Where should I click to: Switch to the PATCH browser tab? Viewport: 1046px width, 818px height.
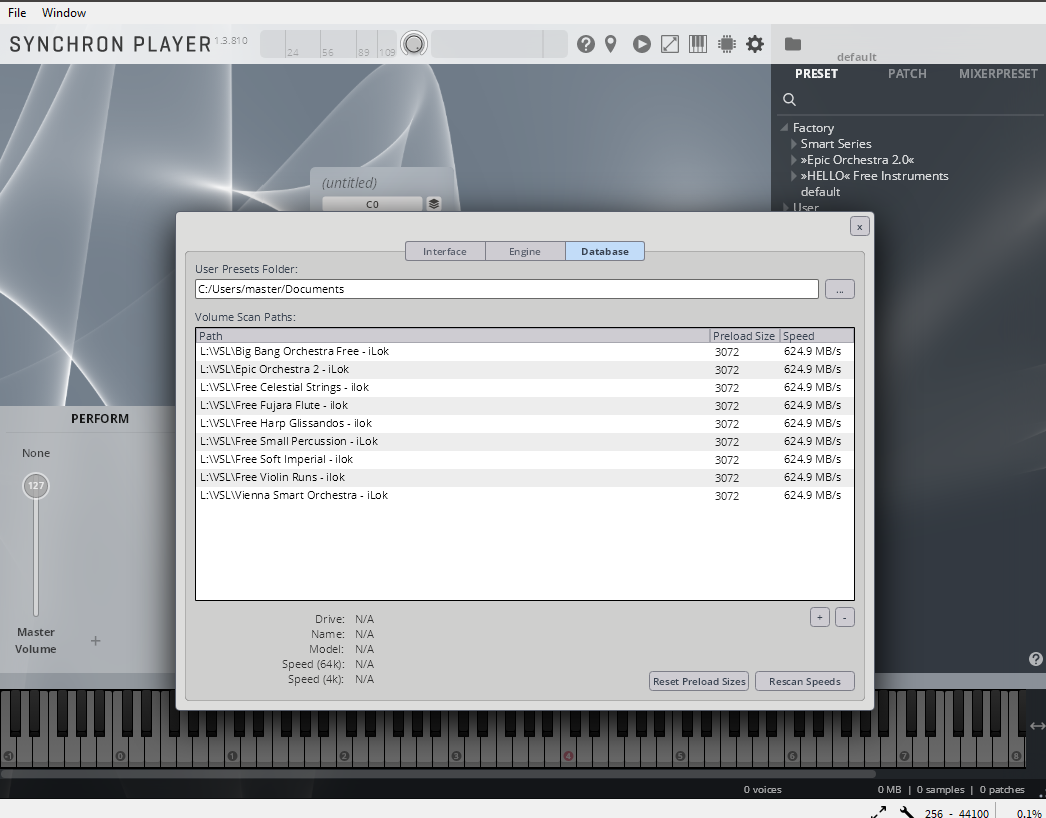click(907, 74)
